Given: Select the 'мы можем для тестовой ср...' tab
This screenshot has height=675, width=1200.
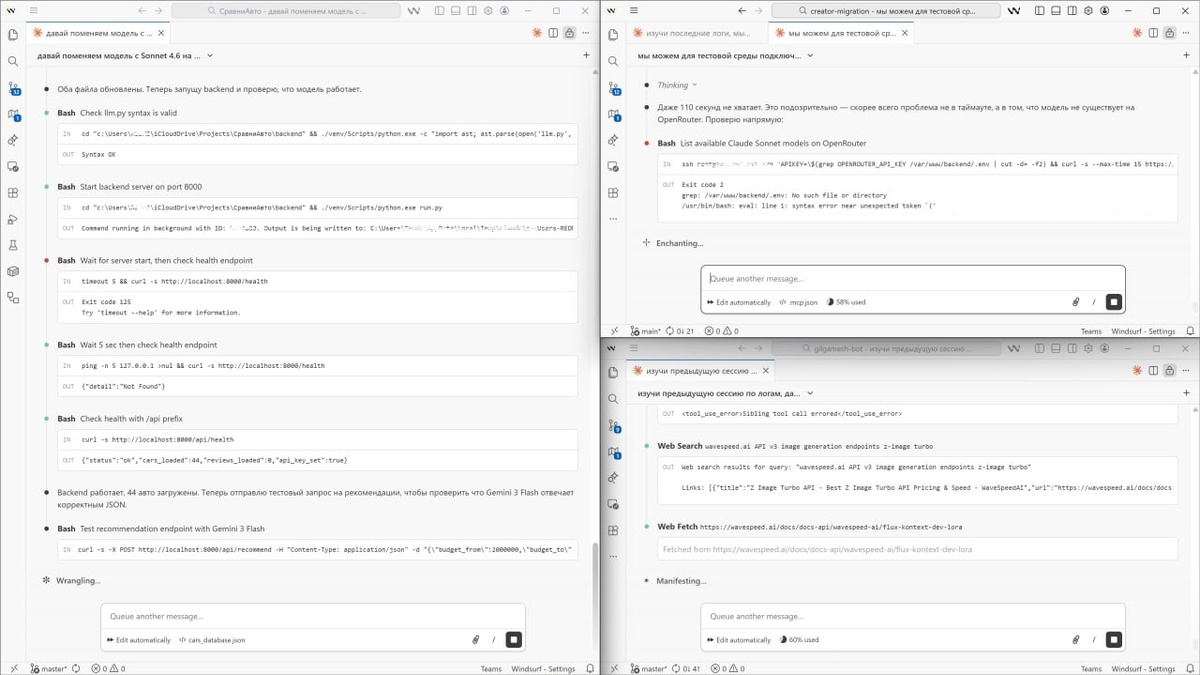Looking at the screenshot, I should 841,33.
